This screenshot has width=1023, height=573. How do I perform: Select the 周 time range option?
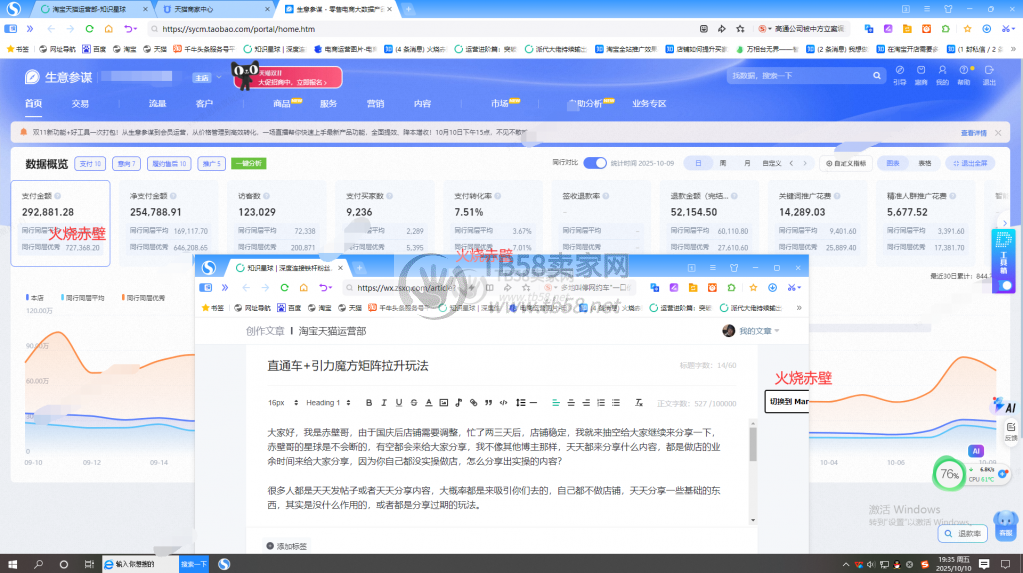click(x=723, y=163)
